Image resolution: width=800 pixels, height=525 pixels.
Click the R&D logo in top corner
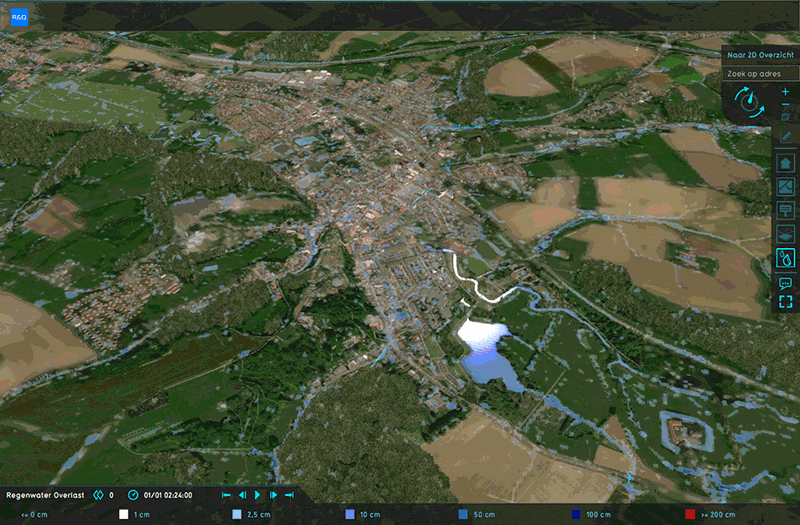coord(19,18)
